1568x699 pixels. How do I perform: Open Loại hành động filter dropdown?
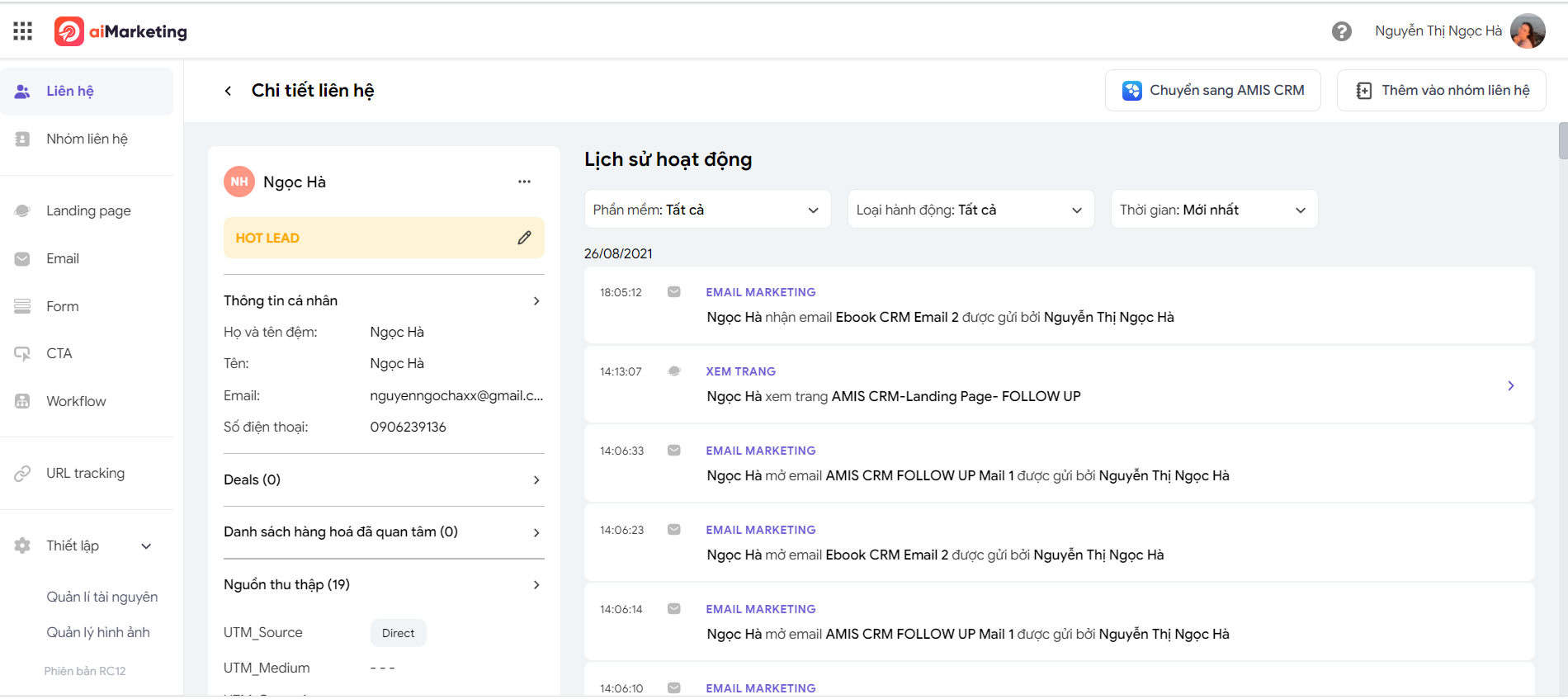pyautogui.click(x=971, y=210)
